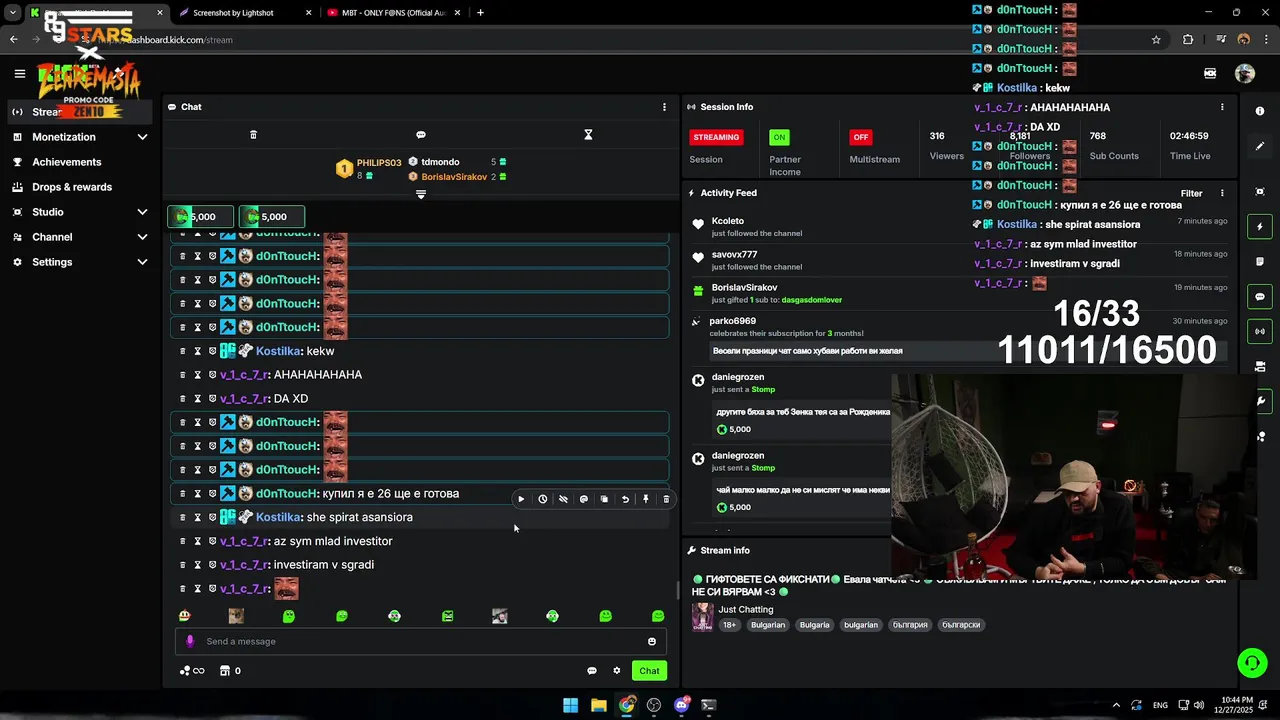Open Discord from the taskbar
1280x720 pixels.
[x=682, y=705]
